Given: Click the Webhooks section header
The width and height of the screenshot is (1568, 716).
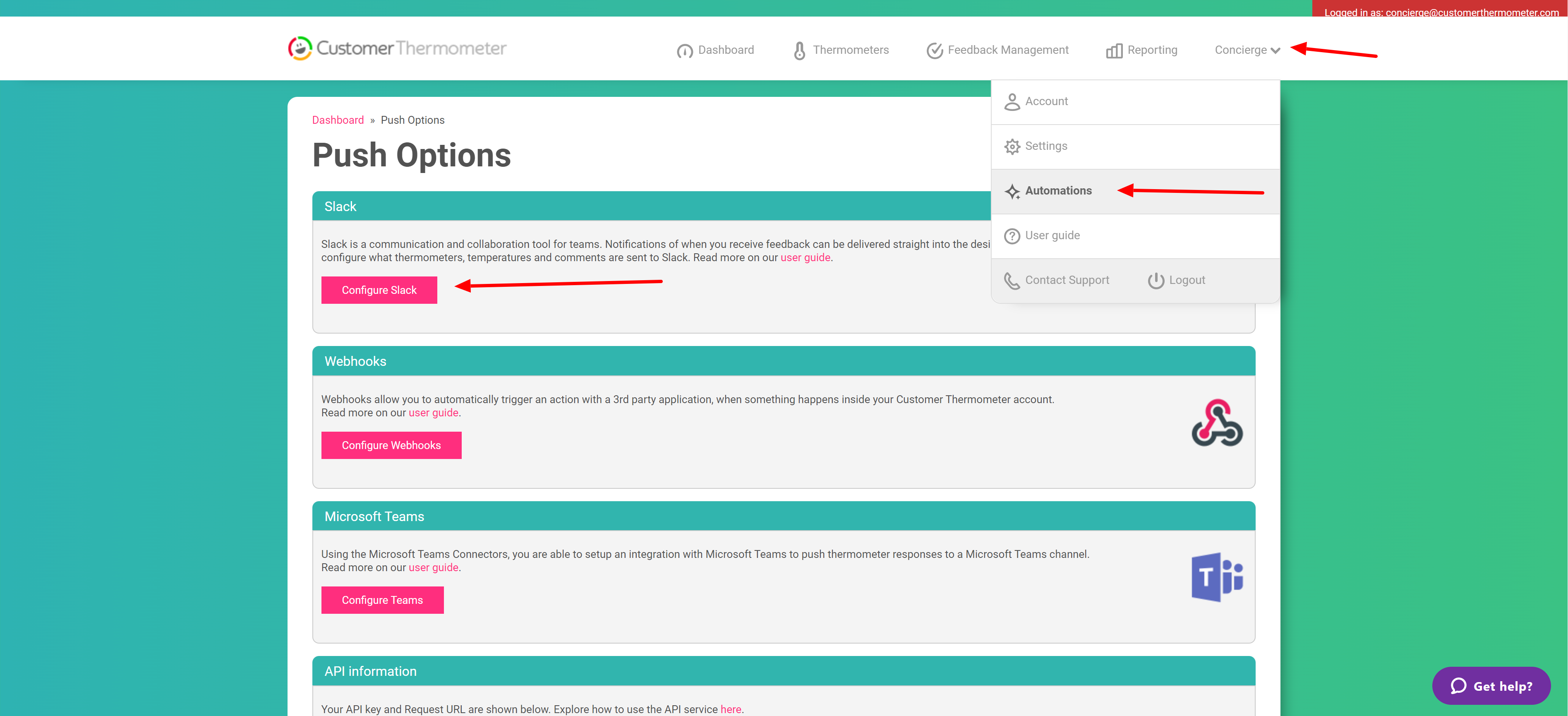Looking at the screenshot, I should point(784,361).
